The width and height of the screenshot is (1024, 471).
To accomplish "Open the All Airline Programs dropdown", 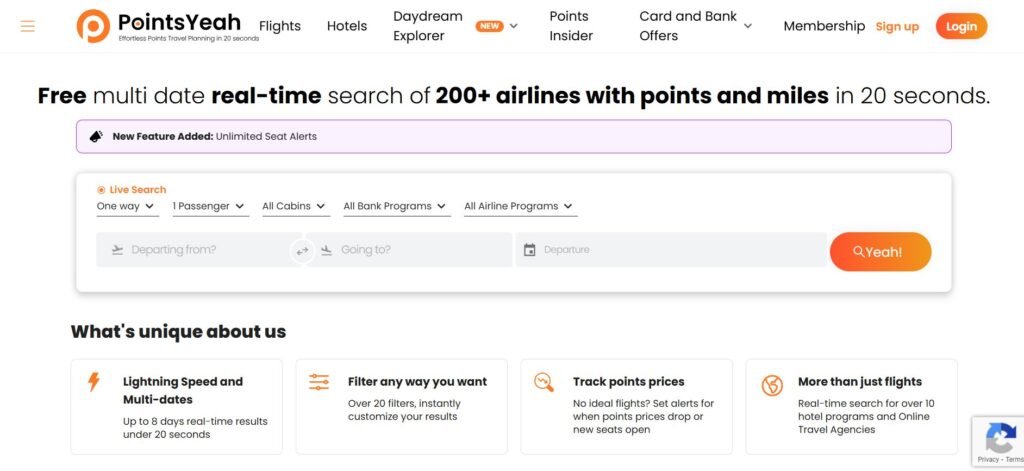I will coord(519,206).
